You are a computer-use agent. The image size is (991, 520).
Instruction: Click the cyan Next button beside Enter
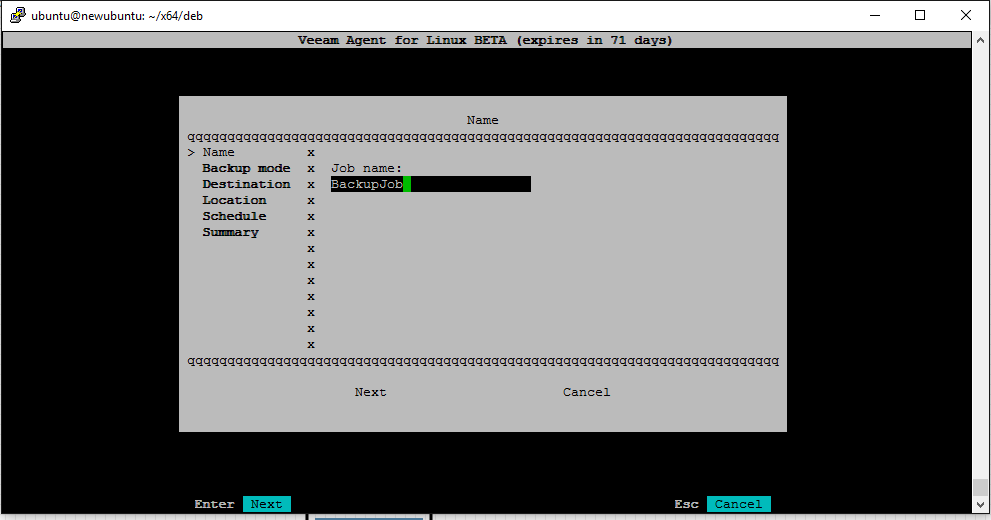267,504
